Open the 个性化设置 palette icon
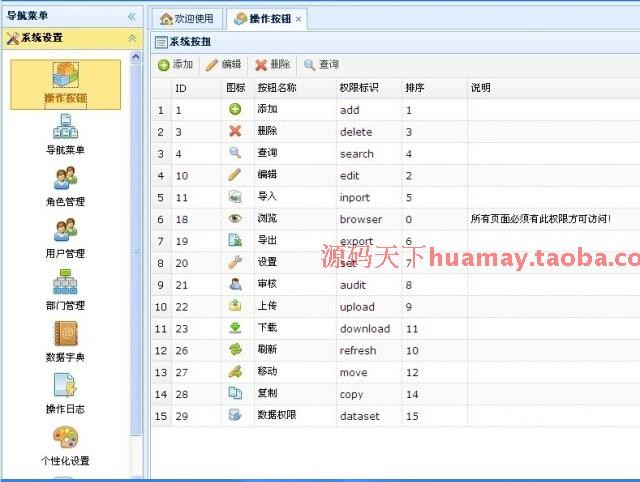Screen dimensions: 640x482 coord(65,437)
